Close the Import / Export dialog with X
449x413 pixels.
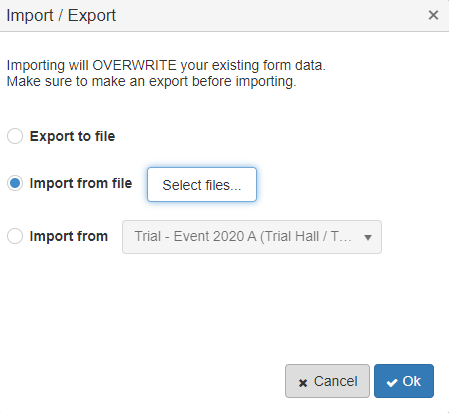point(433,15)
